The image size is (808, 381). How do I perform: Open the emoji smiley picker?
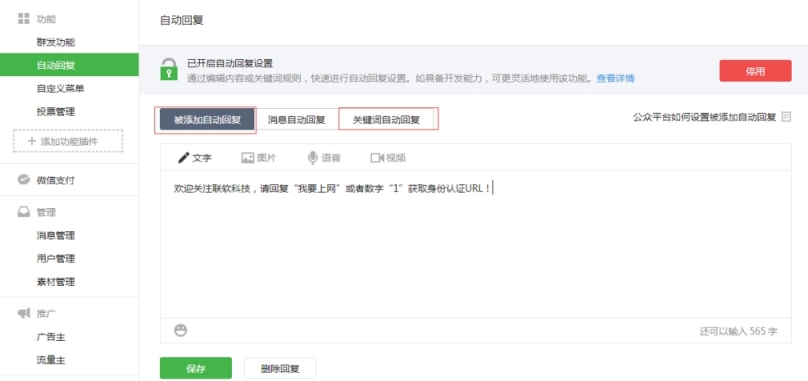pos(180,330)
